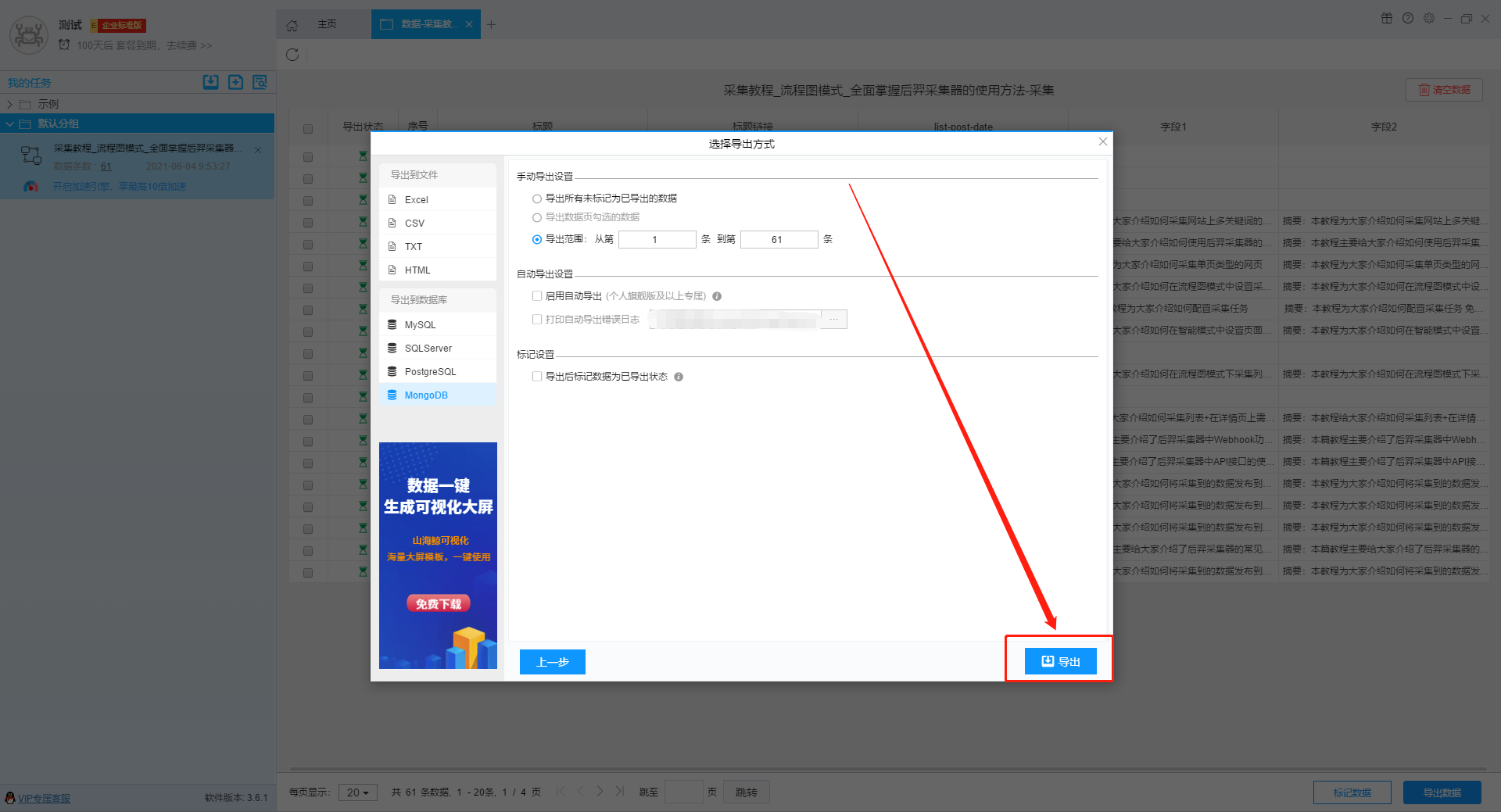
Task: Click the gift icon in the title bar
Action: tap(1387, 19)
